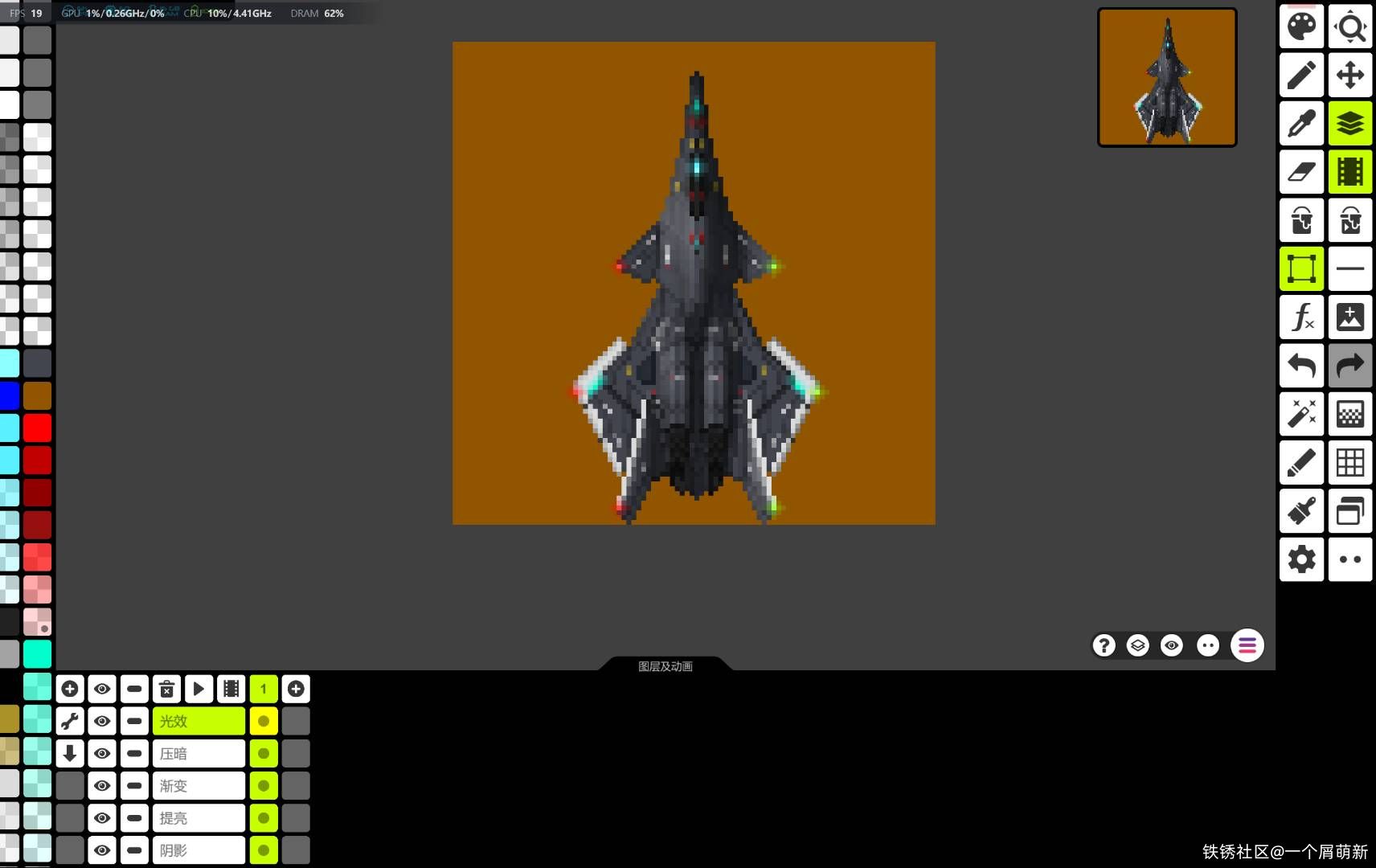The image size is (1376, 868).
Task: Select the 提亮 layer
Action: click(x=199, y=817)
